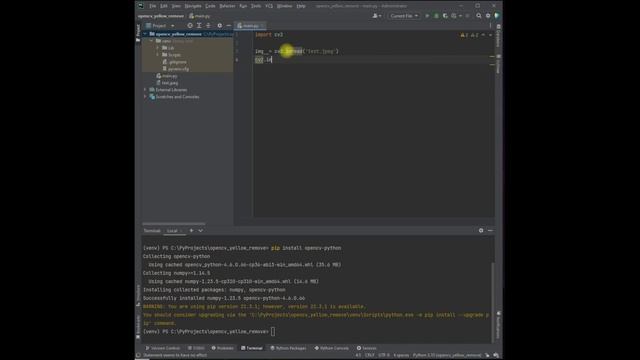Expand the Scripts folder
640x360 pixels.
tap(158, 55)
